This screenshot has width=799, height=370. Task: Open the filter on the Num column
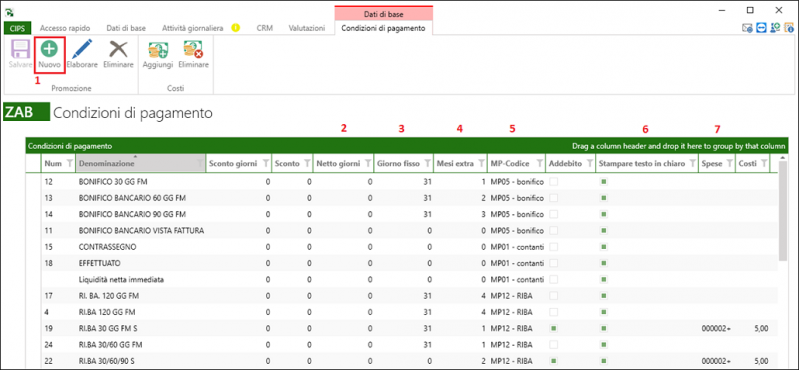[70, 164]
